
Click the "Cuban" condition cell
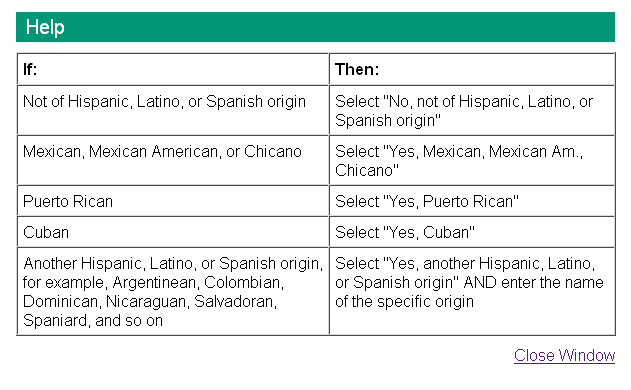point(173,232)
